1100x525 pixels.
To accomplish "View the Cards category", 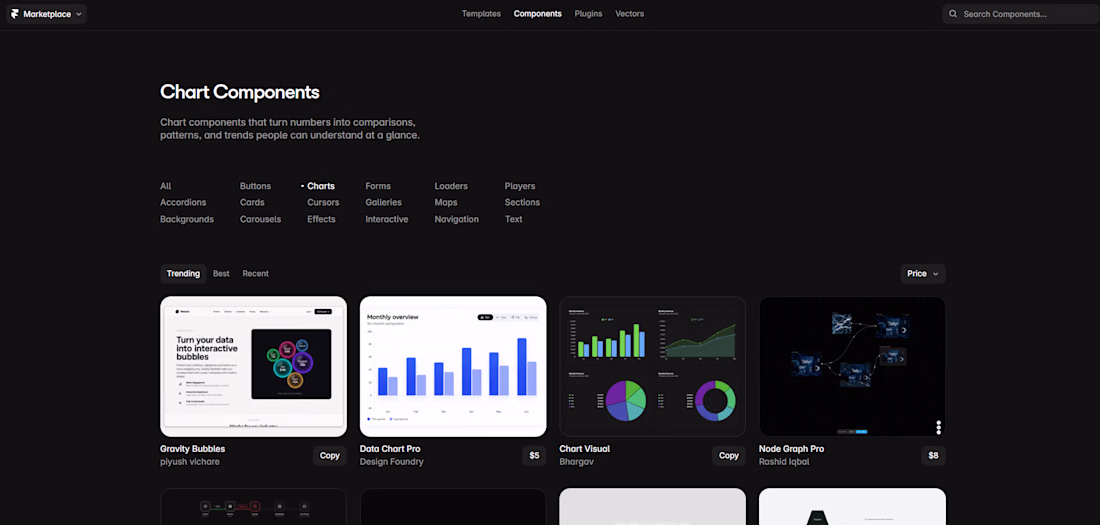I will 252,202.
